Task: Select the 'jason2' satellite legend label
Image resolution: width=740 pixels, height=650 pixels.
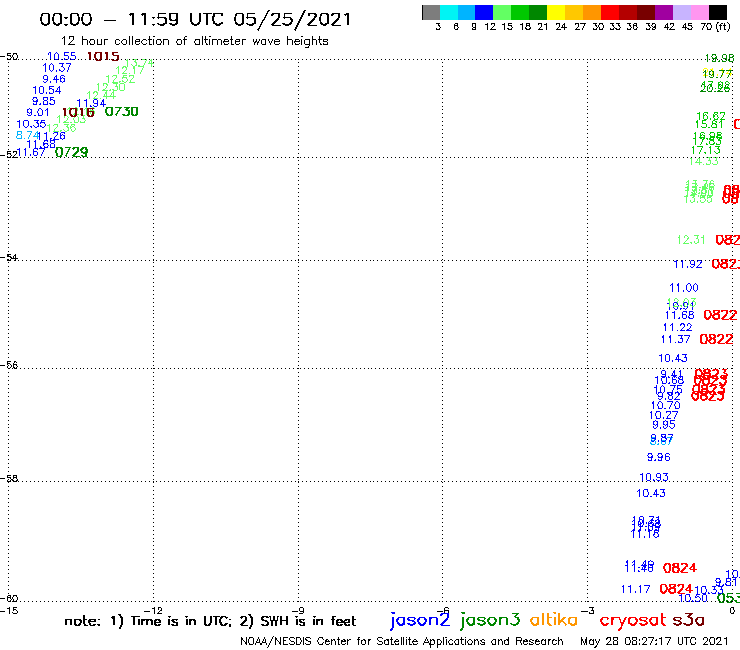Action: coord(420,620)
